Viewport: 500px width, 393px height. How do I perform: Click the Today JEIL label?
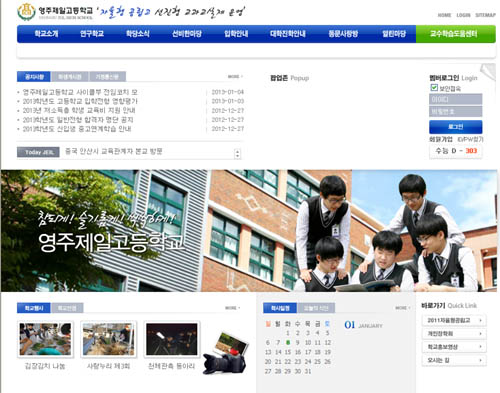pyautogui.click(x=38, y=152)
